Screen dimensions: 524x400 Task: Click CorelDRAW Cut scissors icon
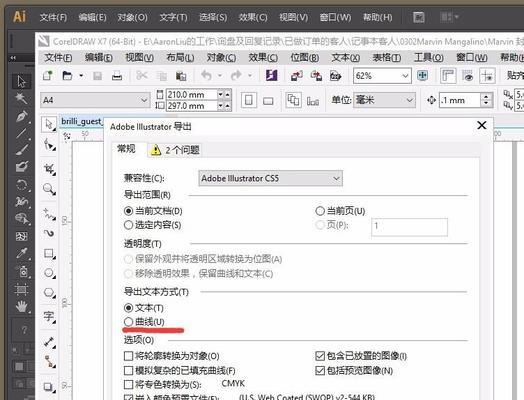(x=142, y=76)
